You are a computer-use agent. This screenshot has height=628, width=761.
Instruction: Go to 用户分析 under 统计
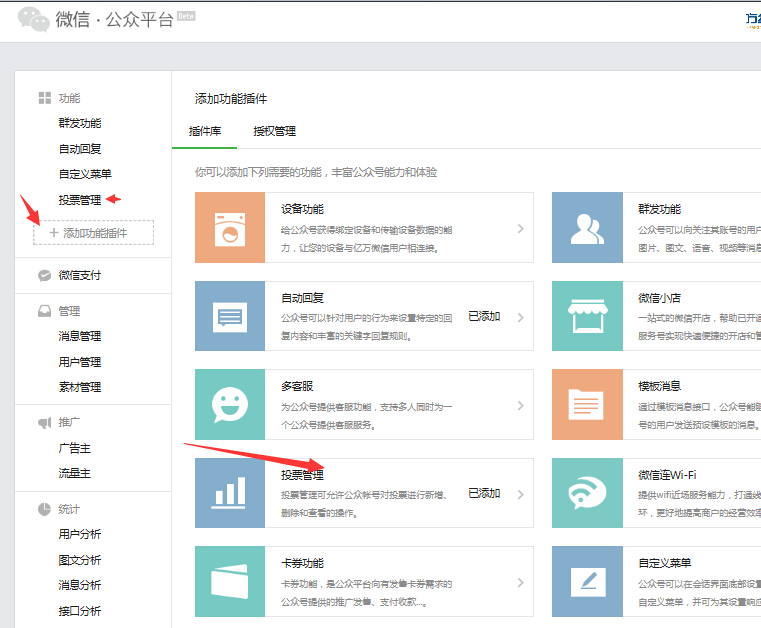coord(79,534)
